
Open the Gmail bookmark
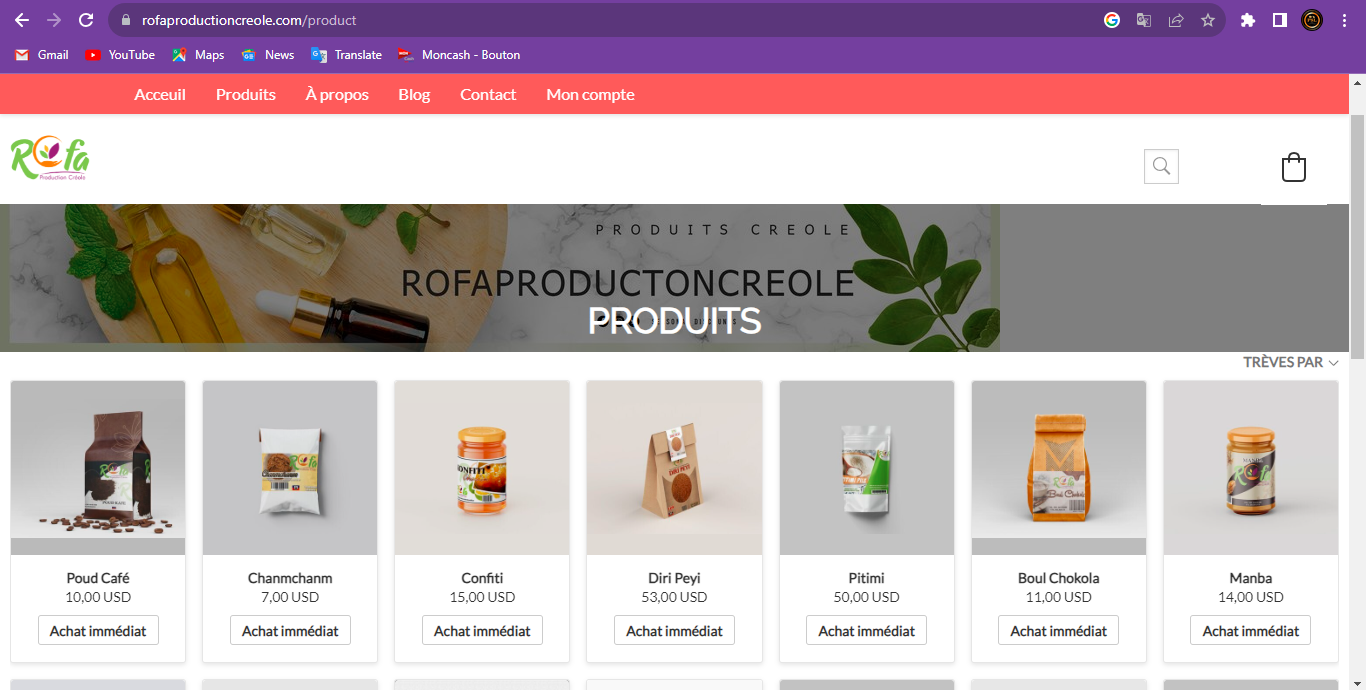coord(42,55)
